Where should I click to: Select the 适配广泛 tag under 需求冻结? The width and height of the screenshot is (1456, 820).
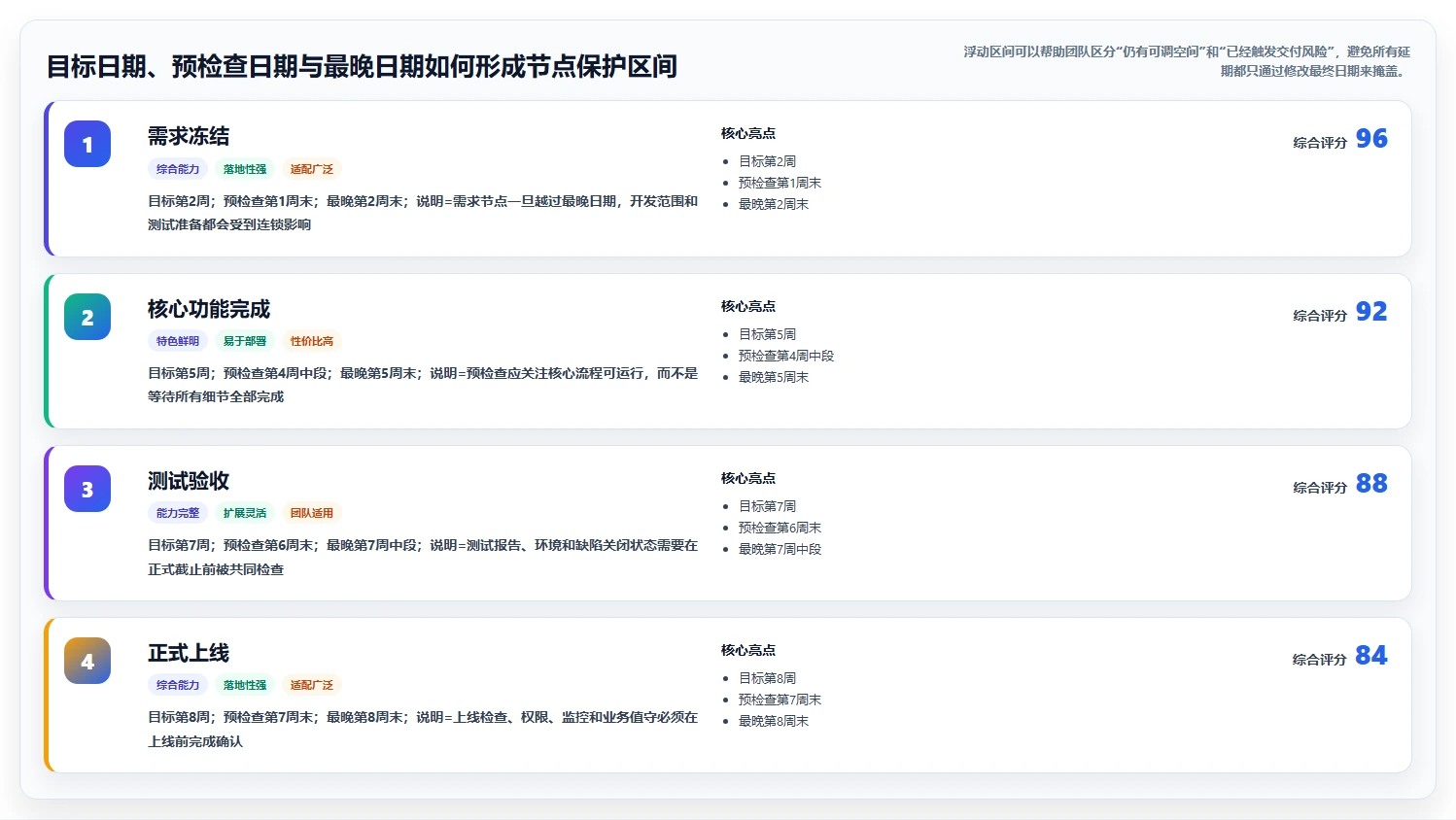pos(312,169)
